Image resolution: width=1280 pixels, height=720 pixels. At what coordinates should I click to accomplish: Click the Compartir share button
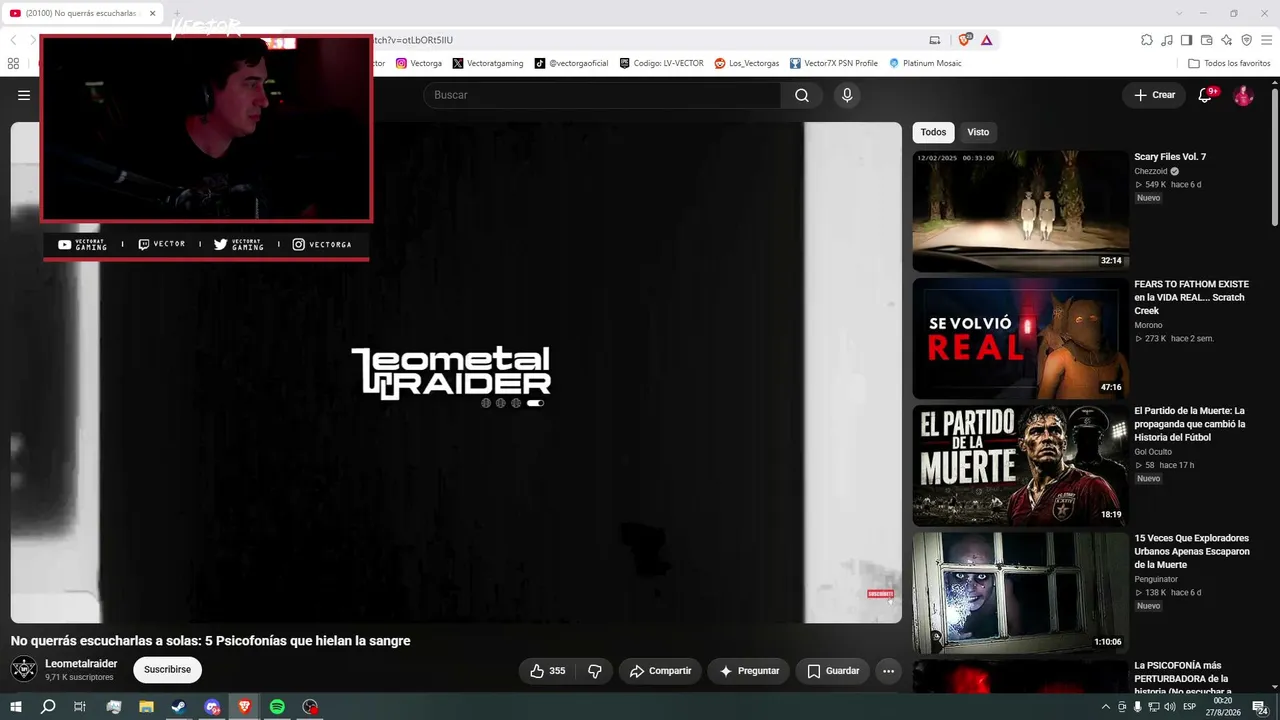pos(660,671)
